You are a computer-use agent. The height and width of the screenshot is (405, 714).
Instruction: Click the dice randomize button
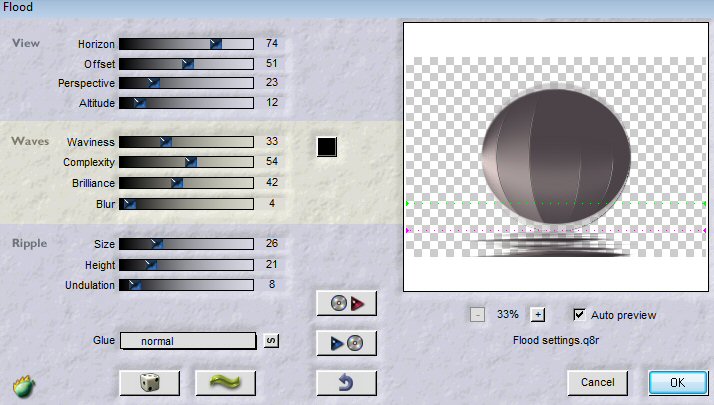coord(149,383)
